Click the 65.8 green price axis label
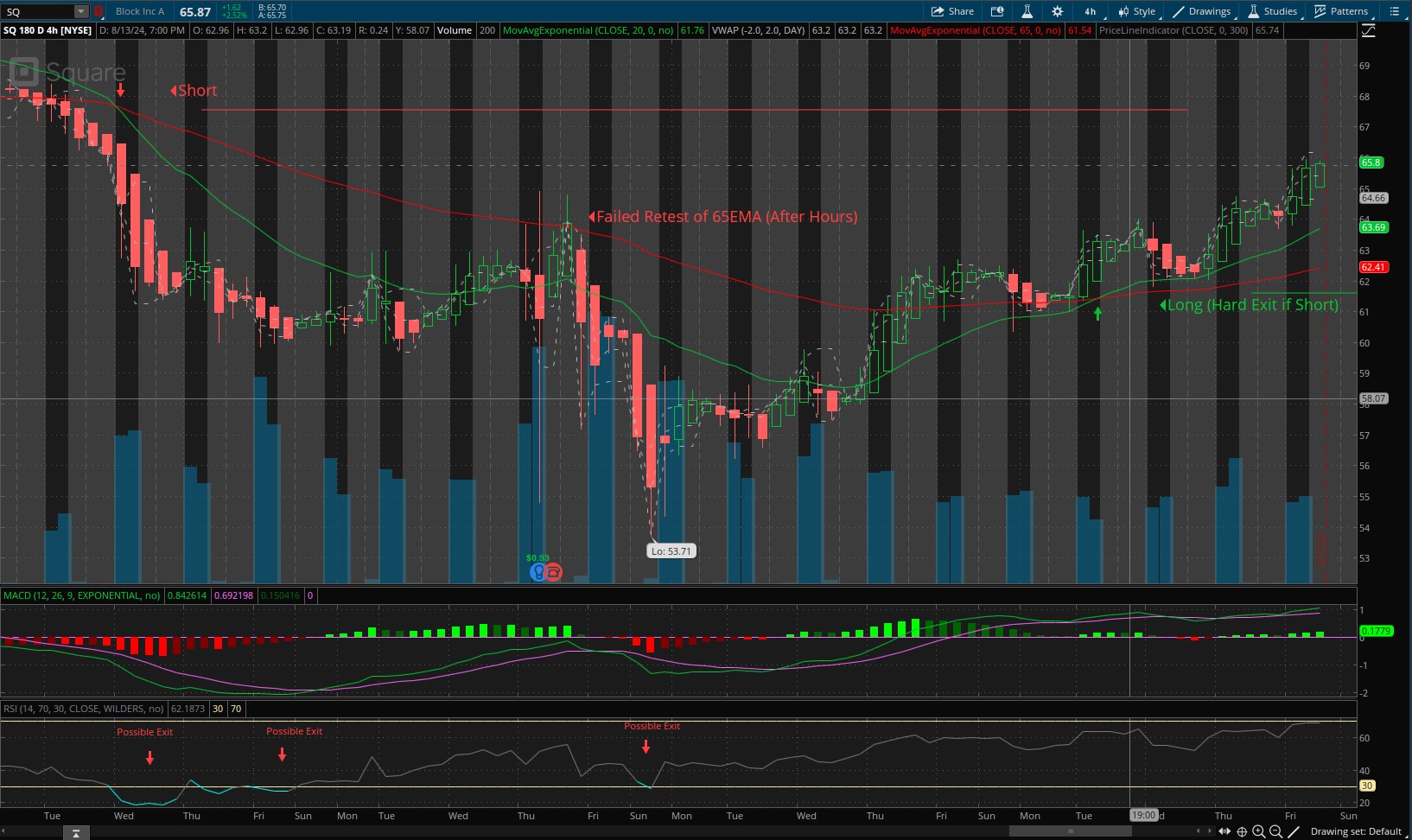The image size is (1412, 840). tap(1372, 162)
